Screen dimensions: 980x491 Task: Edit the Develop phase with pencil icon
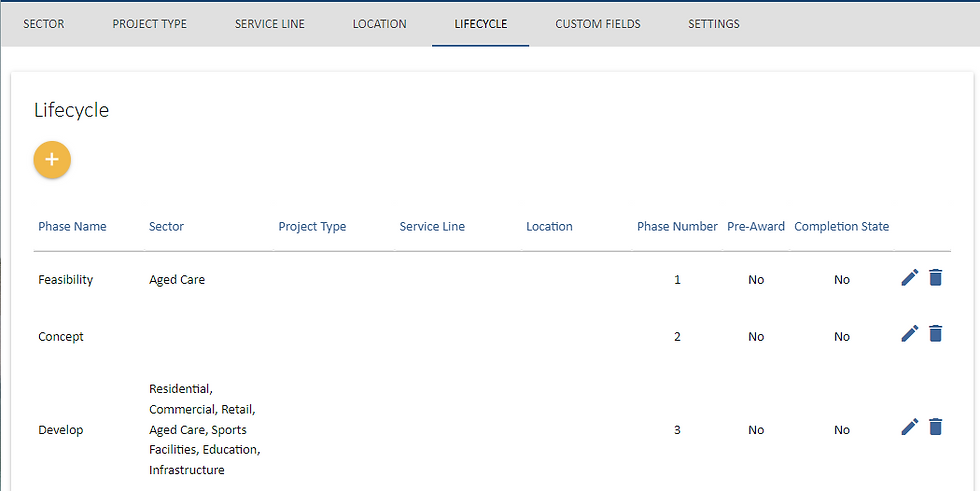(910, 427)
